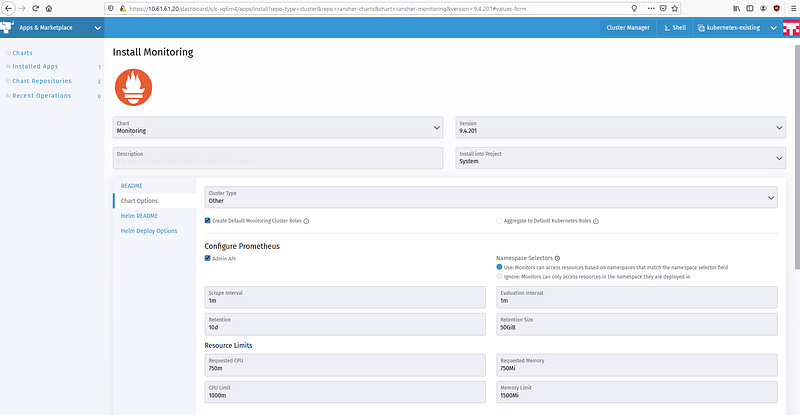The image size is (800, 415).
Task: Select the Ignore namespace selector radio option
Action: coord(499,276)
